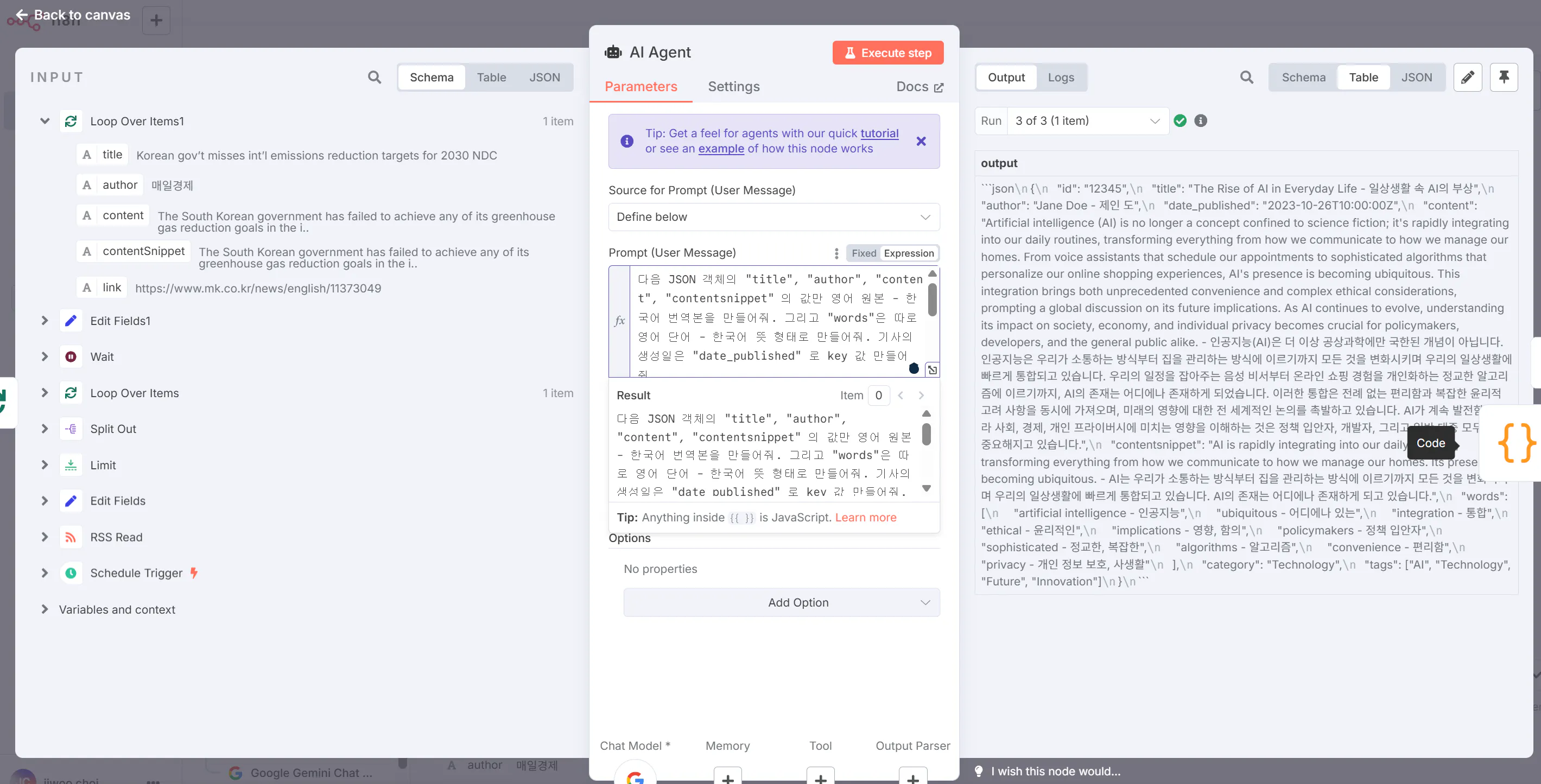Click the Edit Fields pencil icon
The image size is (1541, 784).
tap(71, 501)
